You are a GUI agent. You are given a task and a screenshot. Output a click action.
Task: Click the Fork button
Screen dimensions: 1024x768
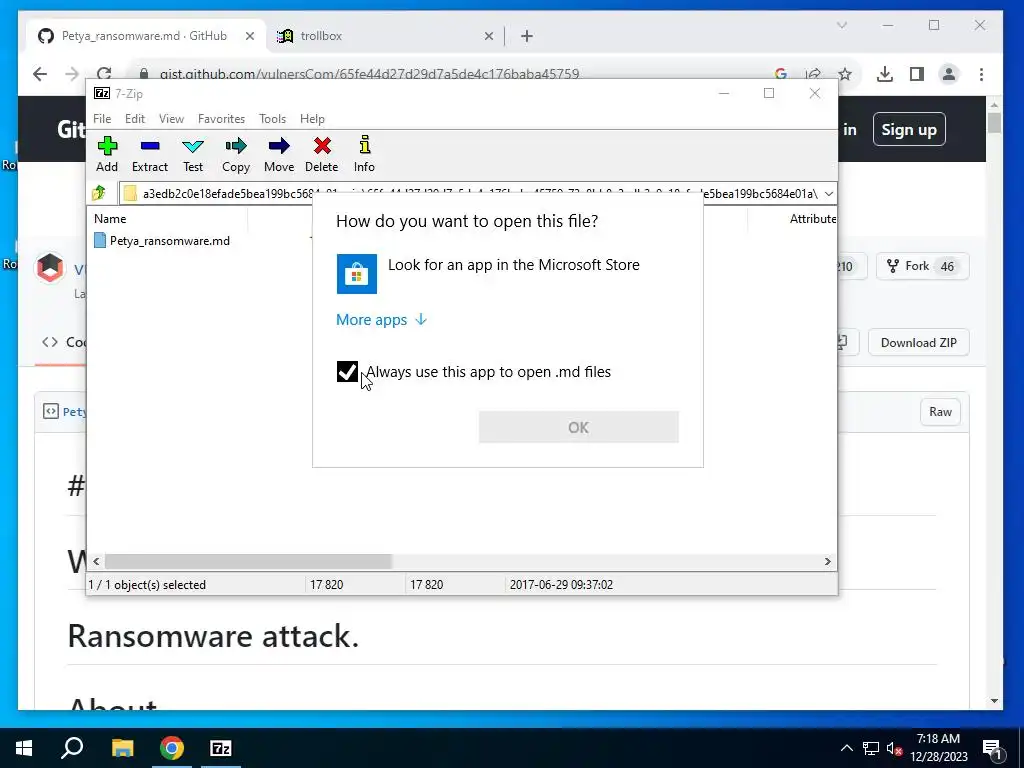922,266
